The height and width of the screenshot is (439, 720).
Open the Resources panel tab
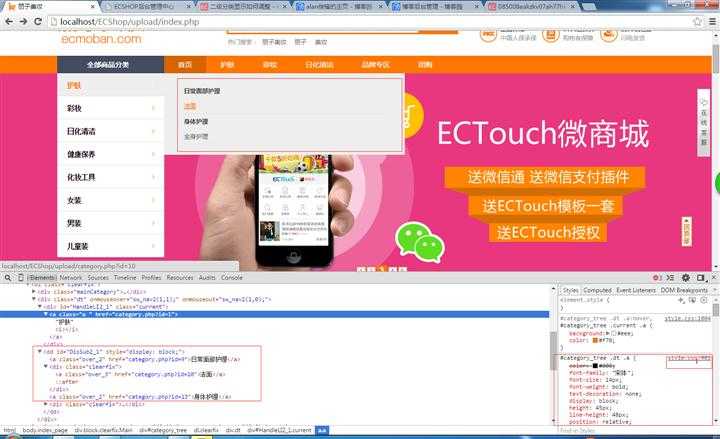pos(180,277)
